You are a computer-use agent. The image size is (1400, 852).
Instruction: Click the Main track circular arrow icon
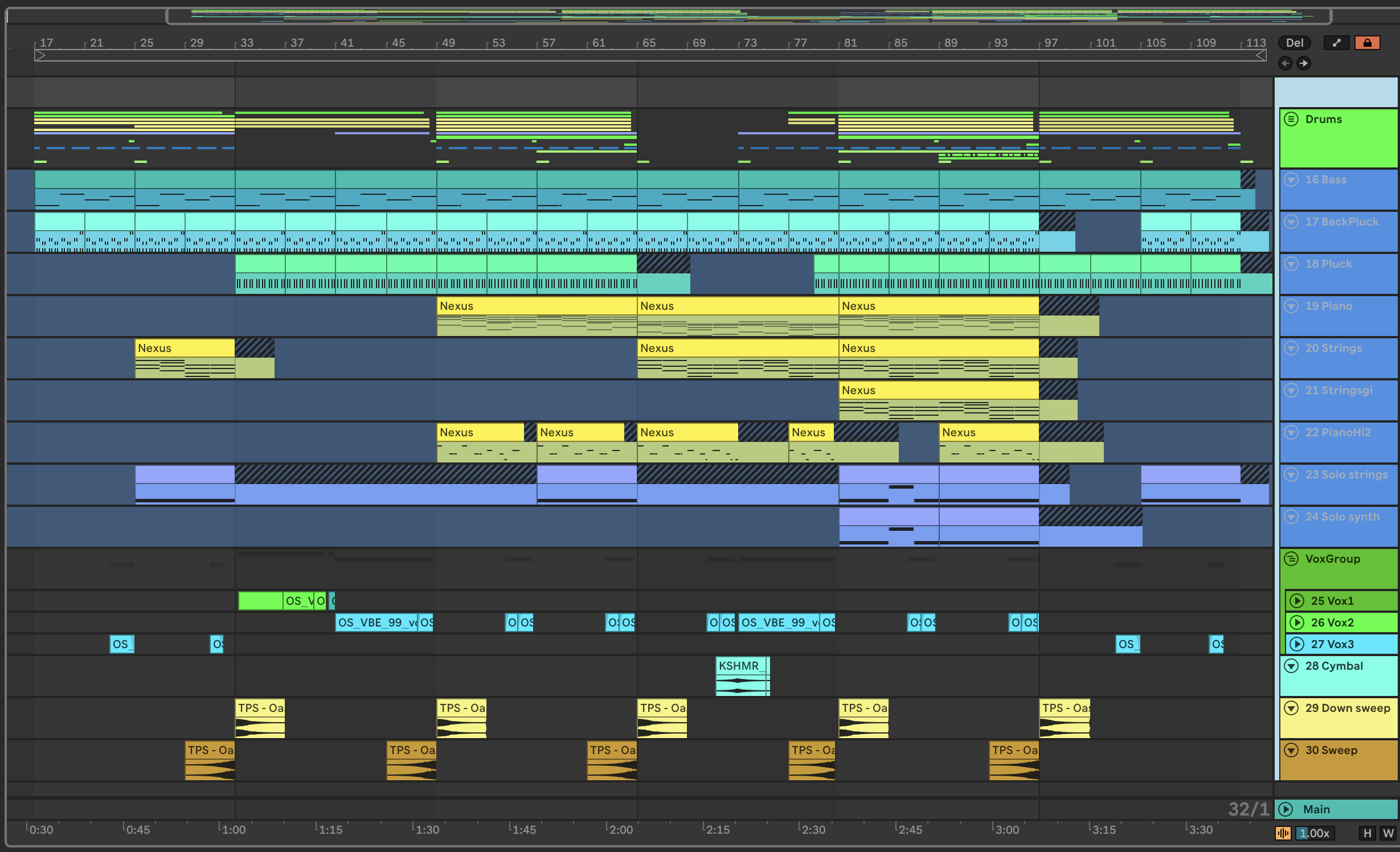[x=1286, y=809]
